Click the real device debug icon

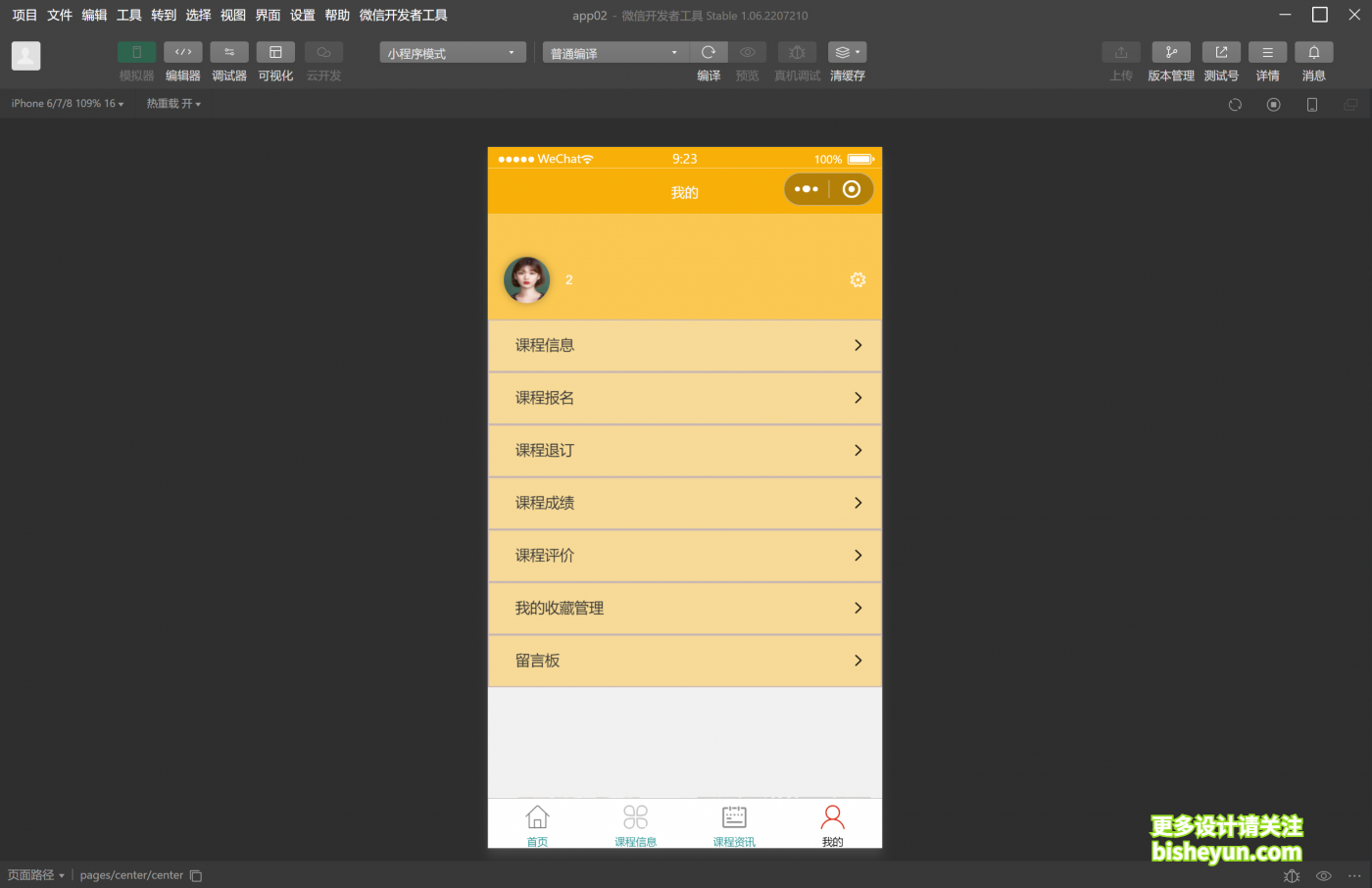[x=797, y=52]
